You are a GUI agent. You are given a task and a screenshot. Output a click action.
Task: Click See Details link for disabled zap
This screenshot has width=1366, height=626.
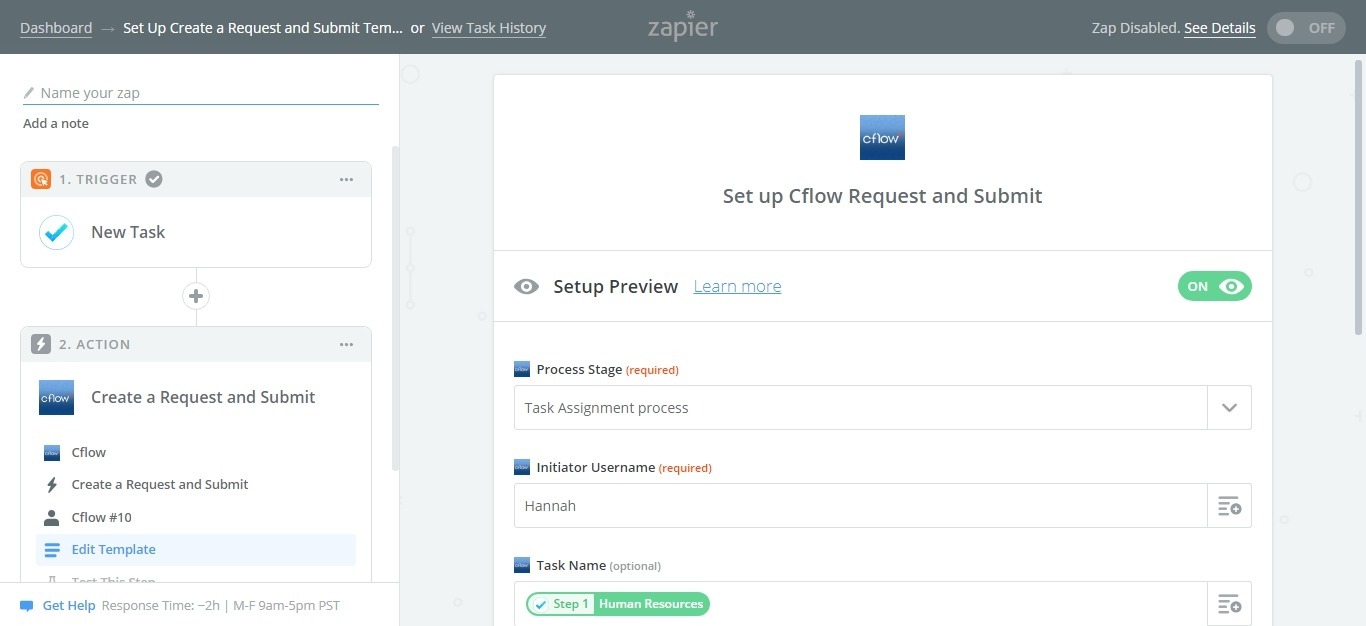pyautogui.click(x=1220, y=28)
